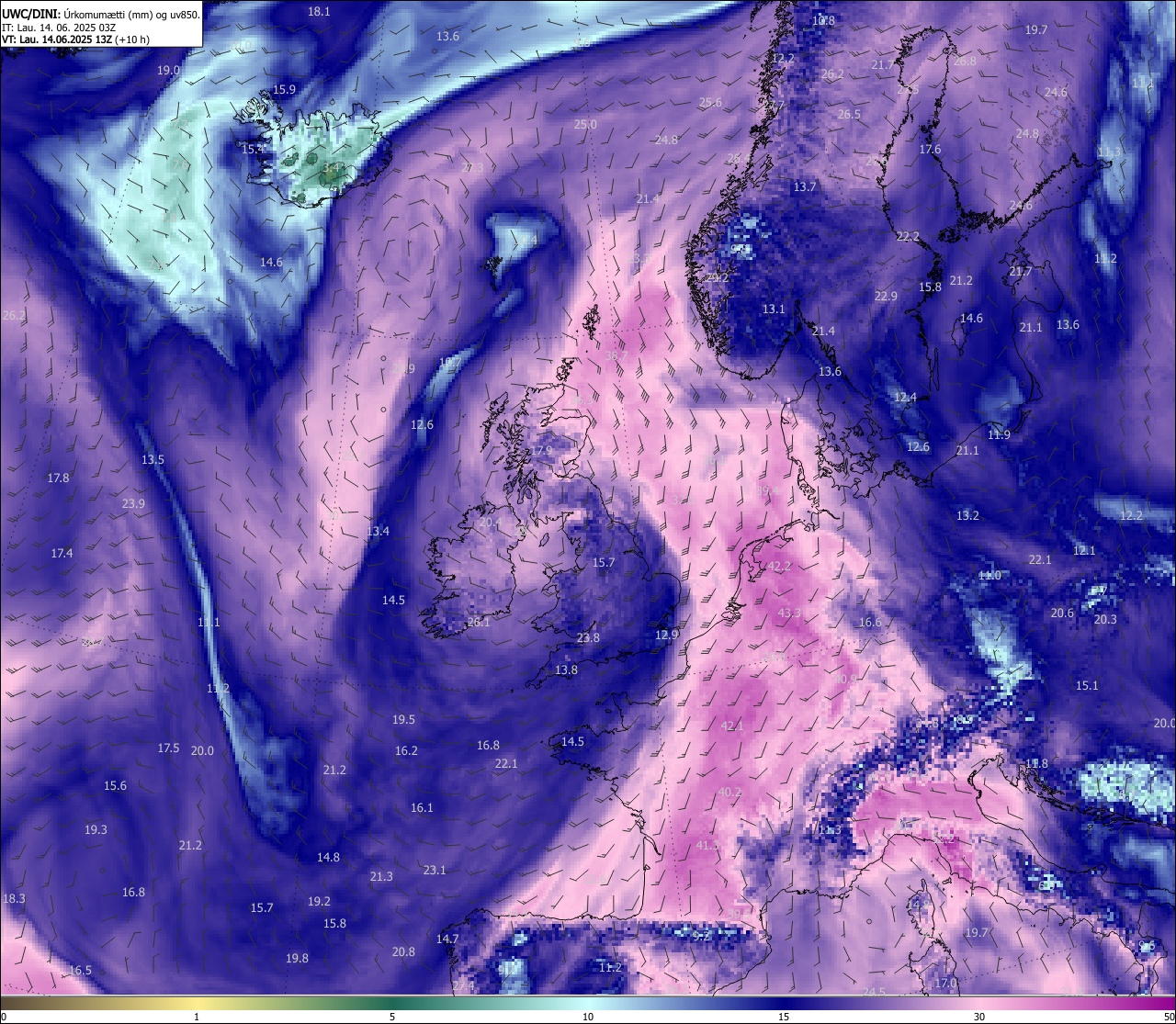Click the 17.4 value near the left edge
This screenshot has width=1176, height=1024.
coord(62,554)
